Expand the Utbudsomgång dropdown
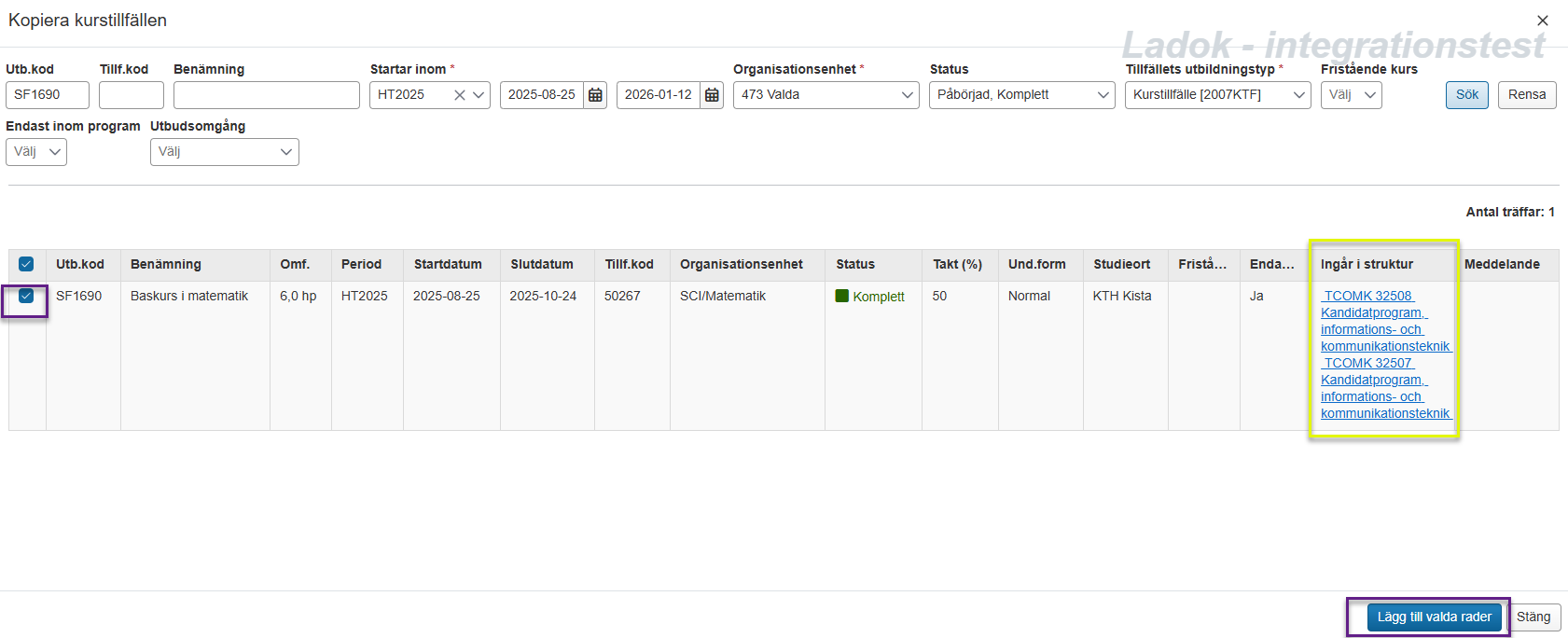 coord(285,152)
